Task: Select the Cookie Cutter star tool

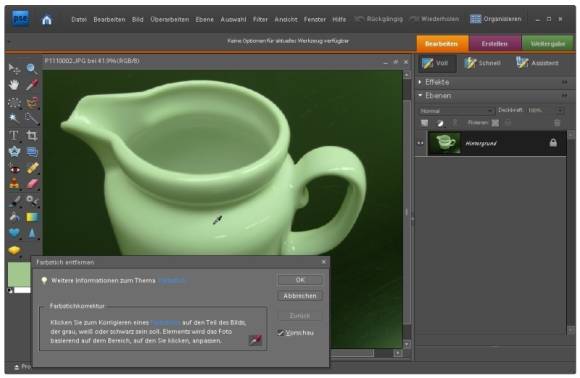Action: pyautogui.click(x=14, y=152)
